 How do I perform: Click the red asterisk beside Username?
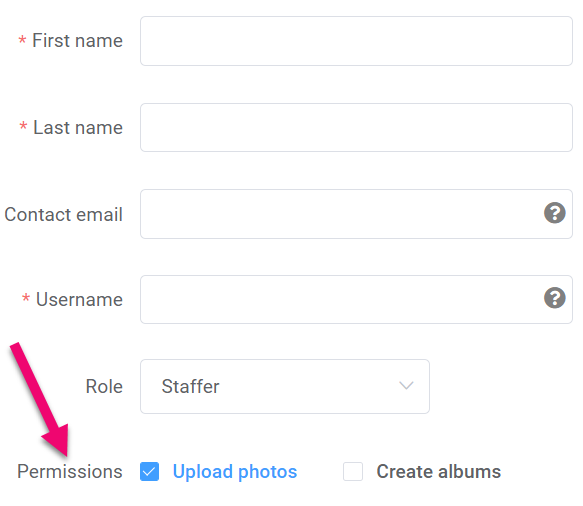tap(26, 297)
